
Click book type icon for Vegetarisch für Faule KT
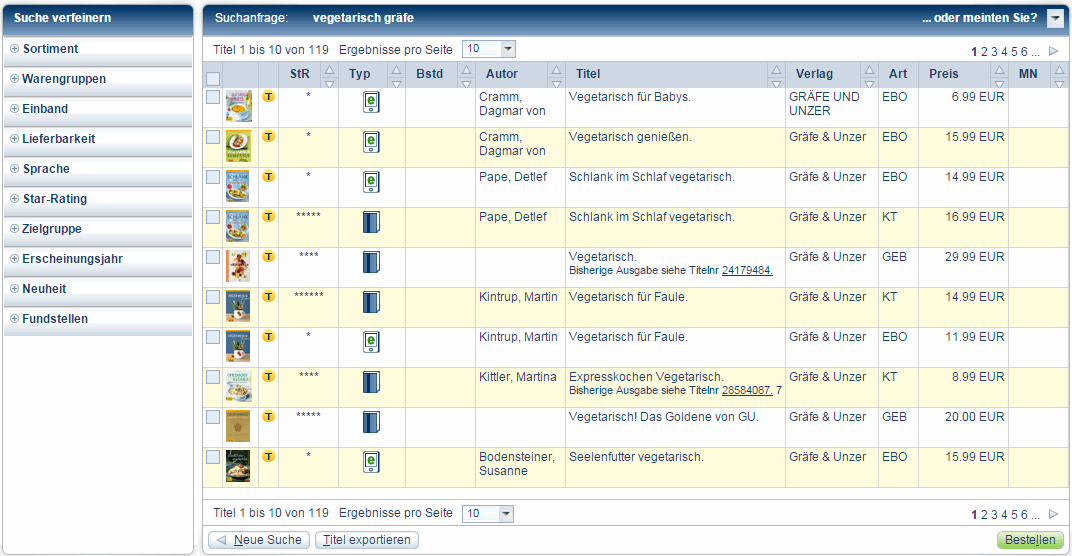click(x=371, y=302)
